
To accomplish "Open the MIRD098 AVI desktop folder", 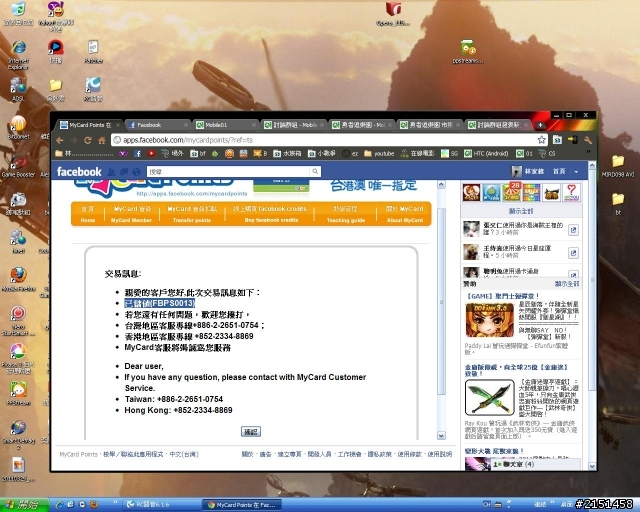I will [618, 166].
